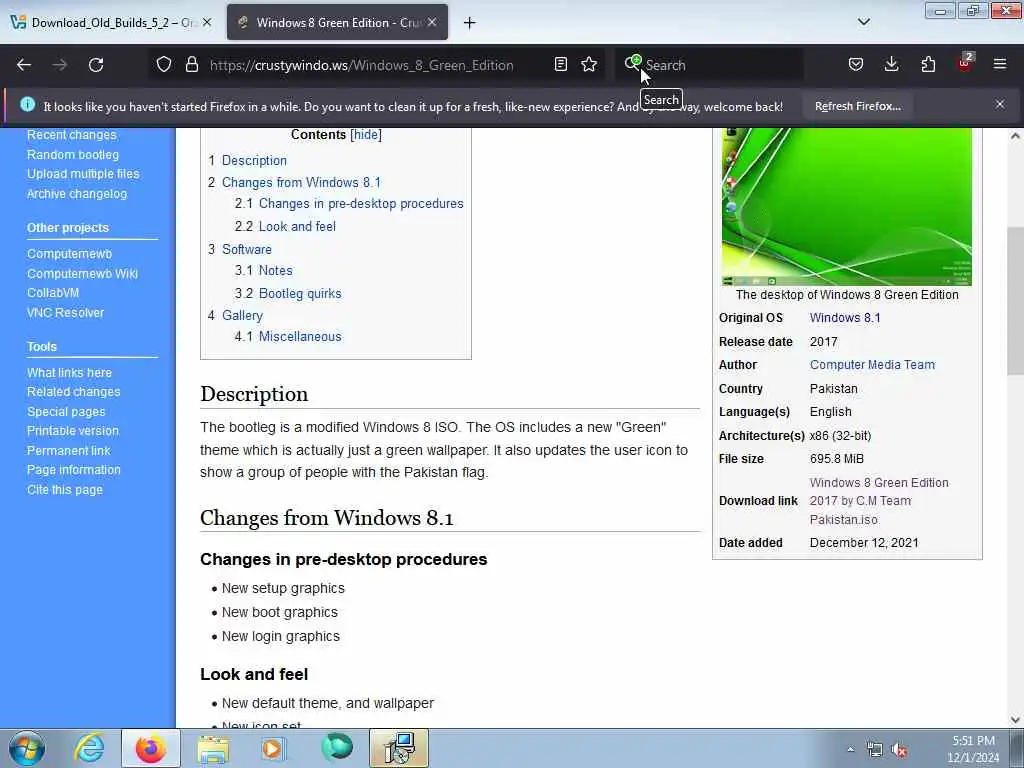Switch to Firefox in the taskbar
Viewport: 1024px width, 768px height.
point(150,749)
